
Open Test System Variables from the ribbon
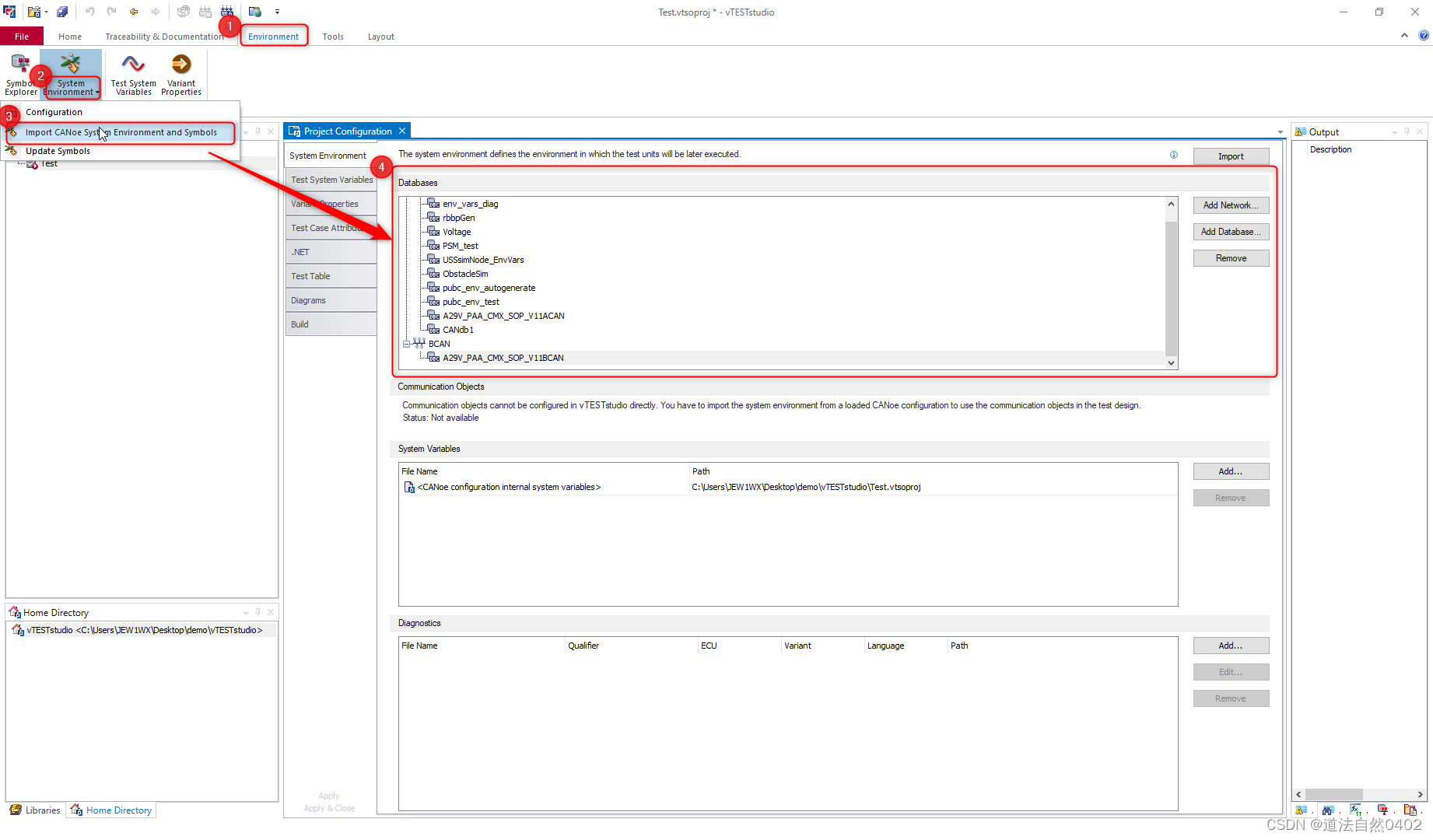[x=132, y=74]
